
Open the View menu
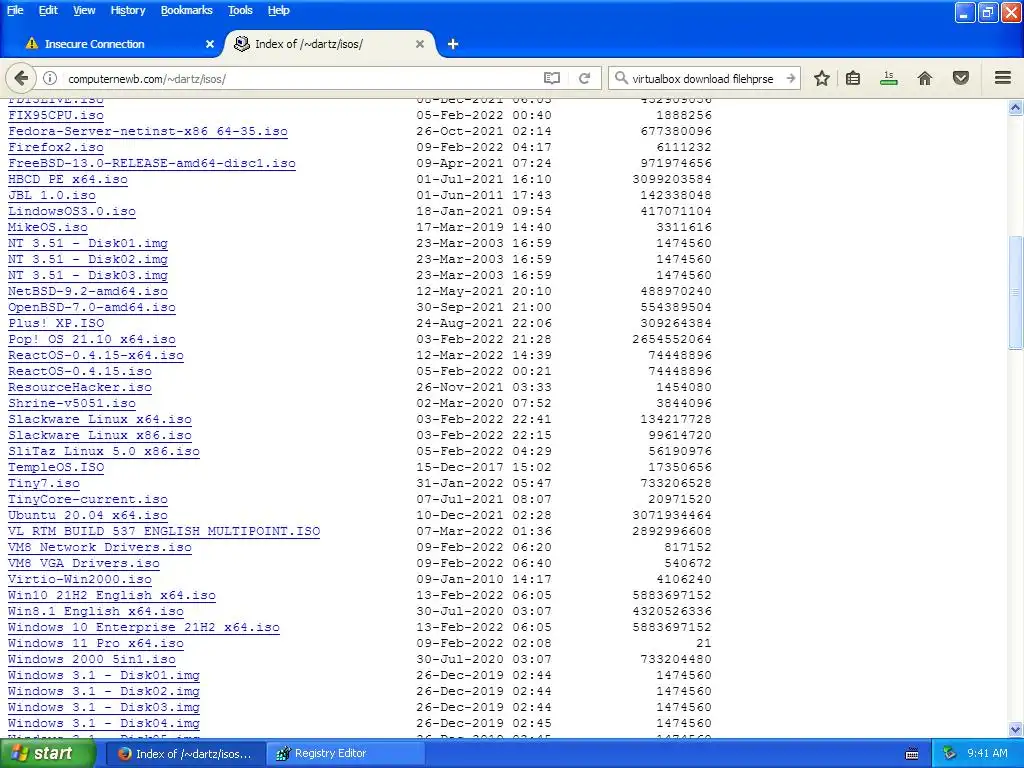[x=84, y=10]
